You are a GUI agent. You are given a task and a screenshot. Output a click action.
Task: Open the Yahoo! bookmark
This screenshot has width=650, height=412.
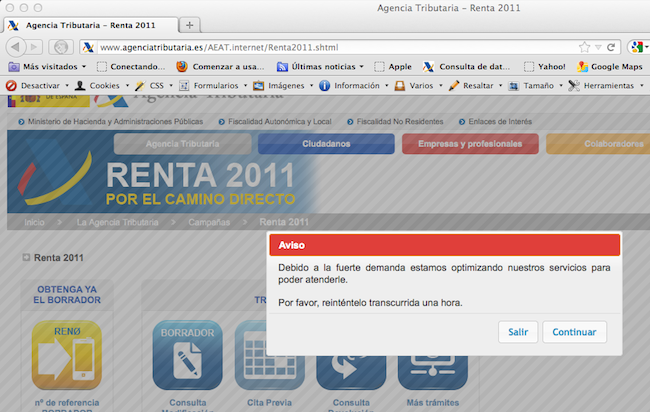tap(545, 66)
